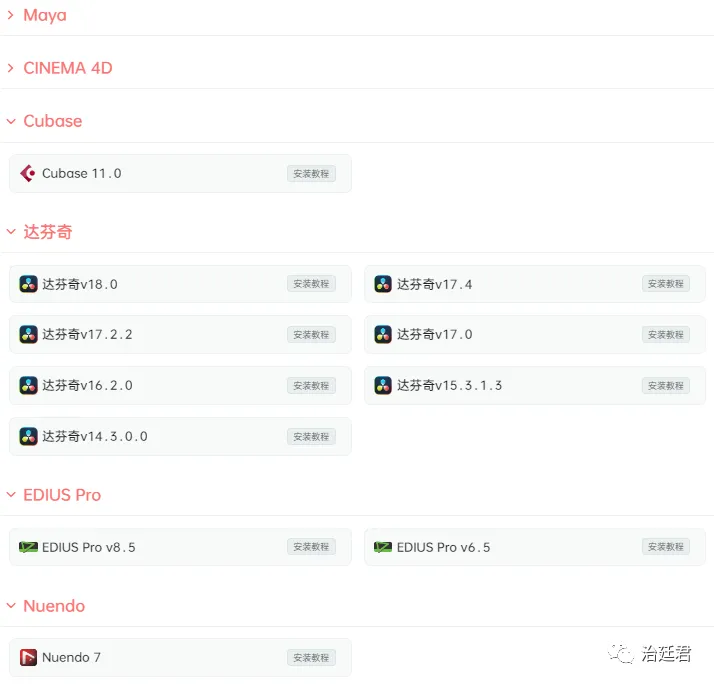Screen dimensions: 714x684
Task: Open 安装教程 for 达芬奇v17.4
Action: tap(666, 284)
